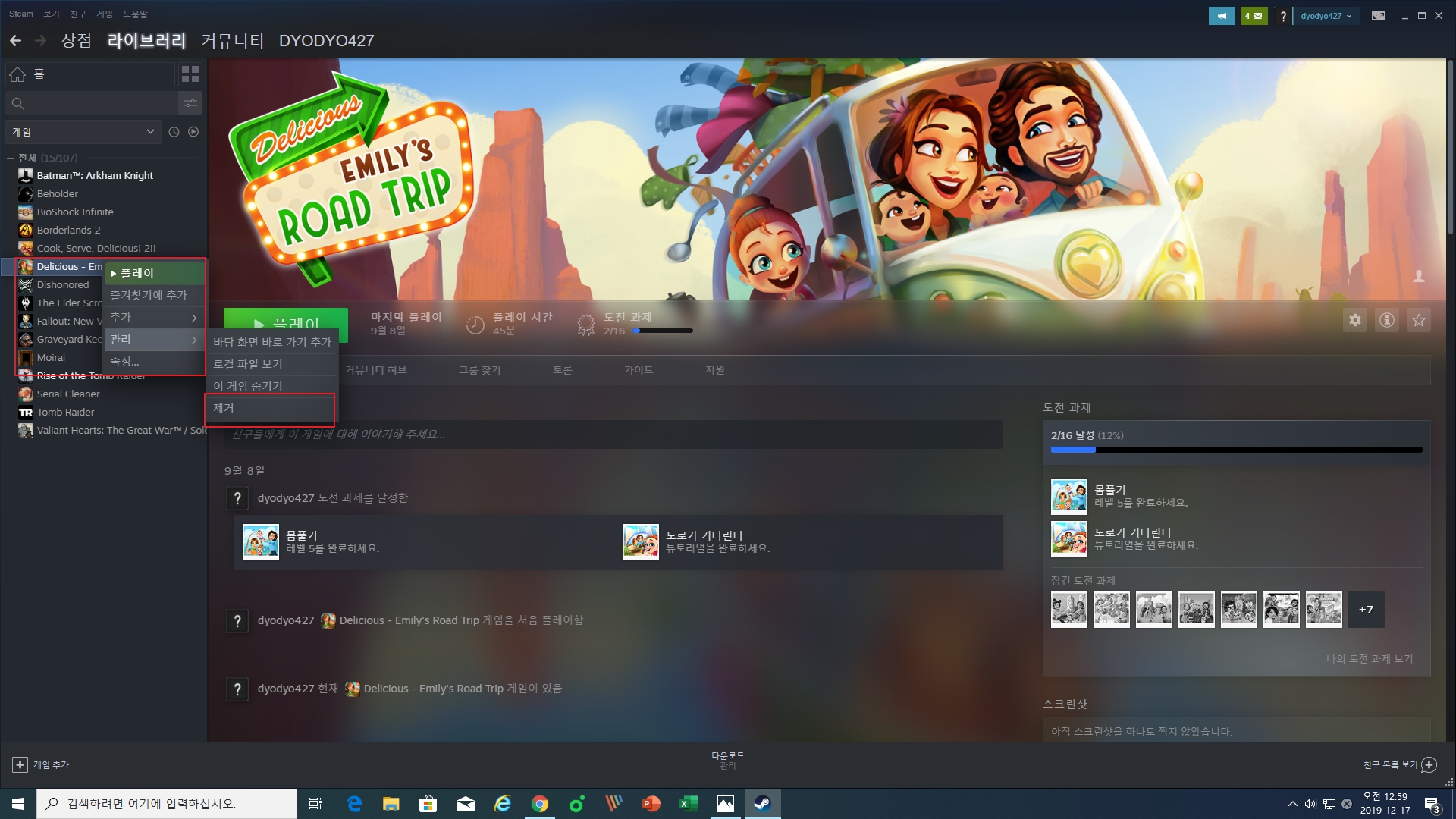Collapse the 전체 games category
Viewport: 1456px width, 819px height.
pyautogui.click(x=11, y=158)
